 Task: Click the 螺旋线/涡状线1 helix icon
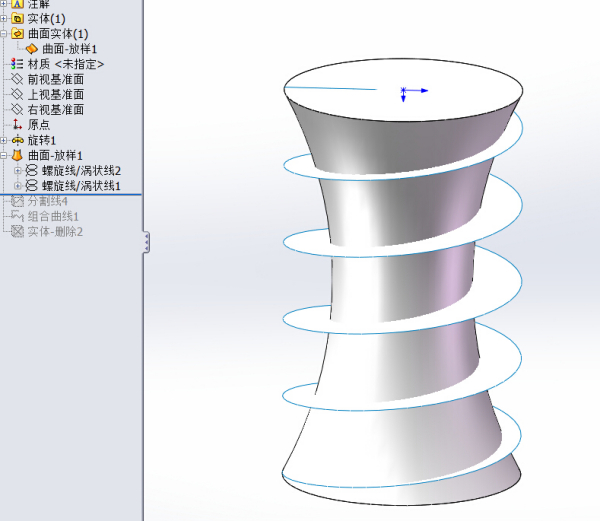(x=31, y=186)
